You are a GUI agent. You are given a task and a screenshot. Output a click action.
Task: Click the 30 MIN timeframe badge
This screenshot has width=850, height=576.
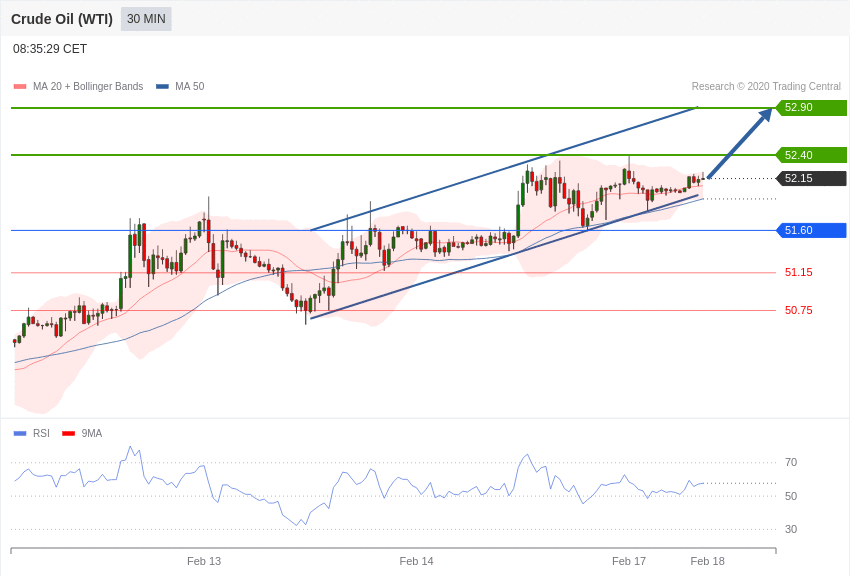click(146, 19)
